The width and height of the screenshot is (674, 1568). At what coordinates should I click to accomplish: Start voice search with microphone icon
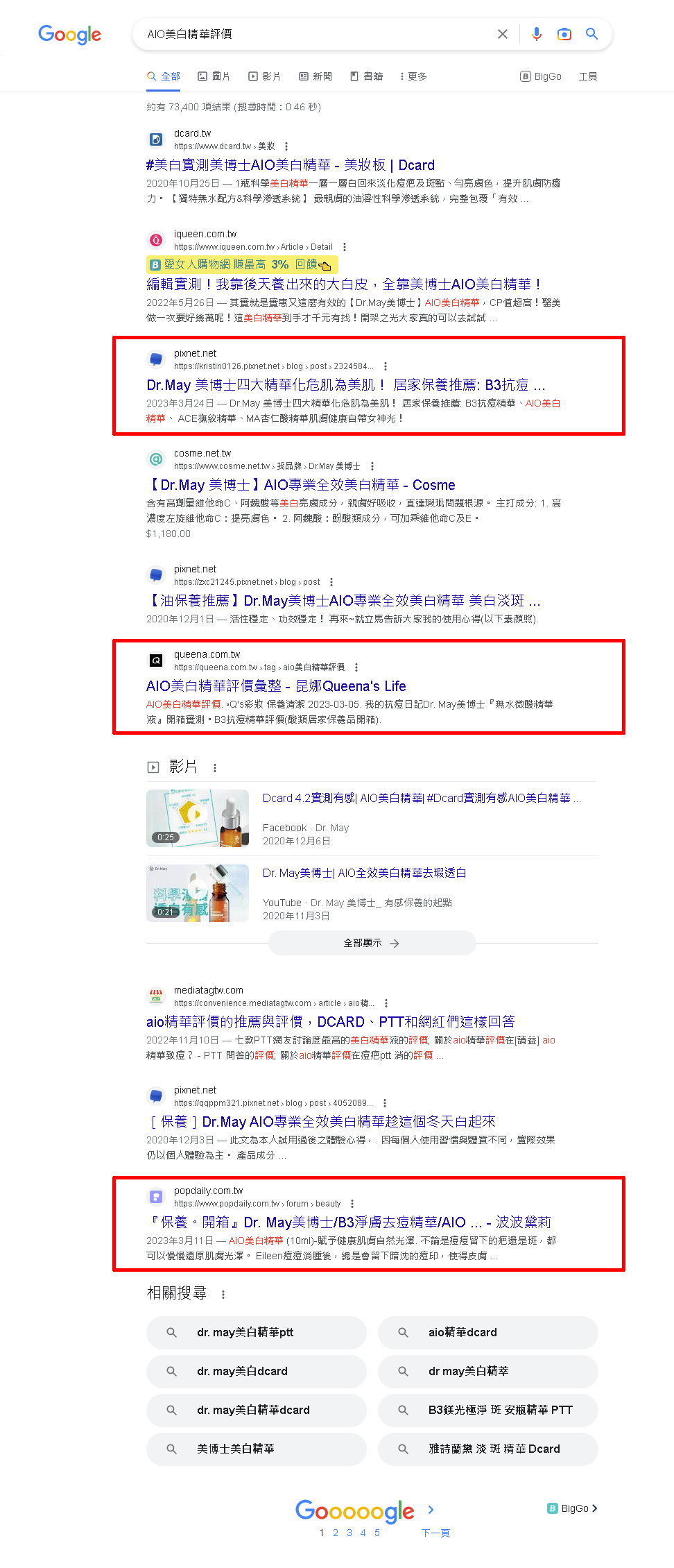pos(537,34)
